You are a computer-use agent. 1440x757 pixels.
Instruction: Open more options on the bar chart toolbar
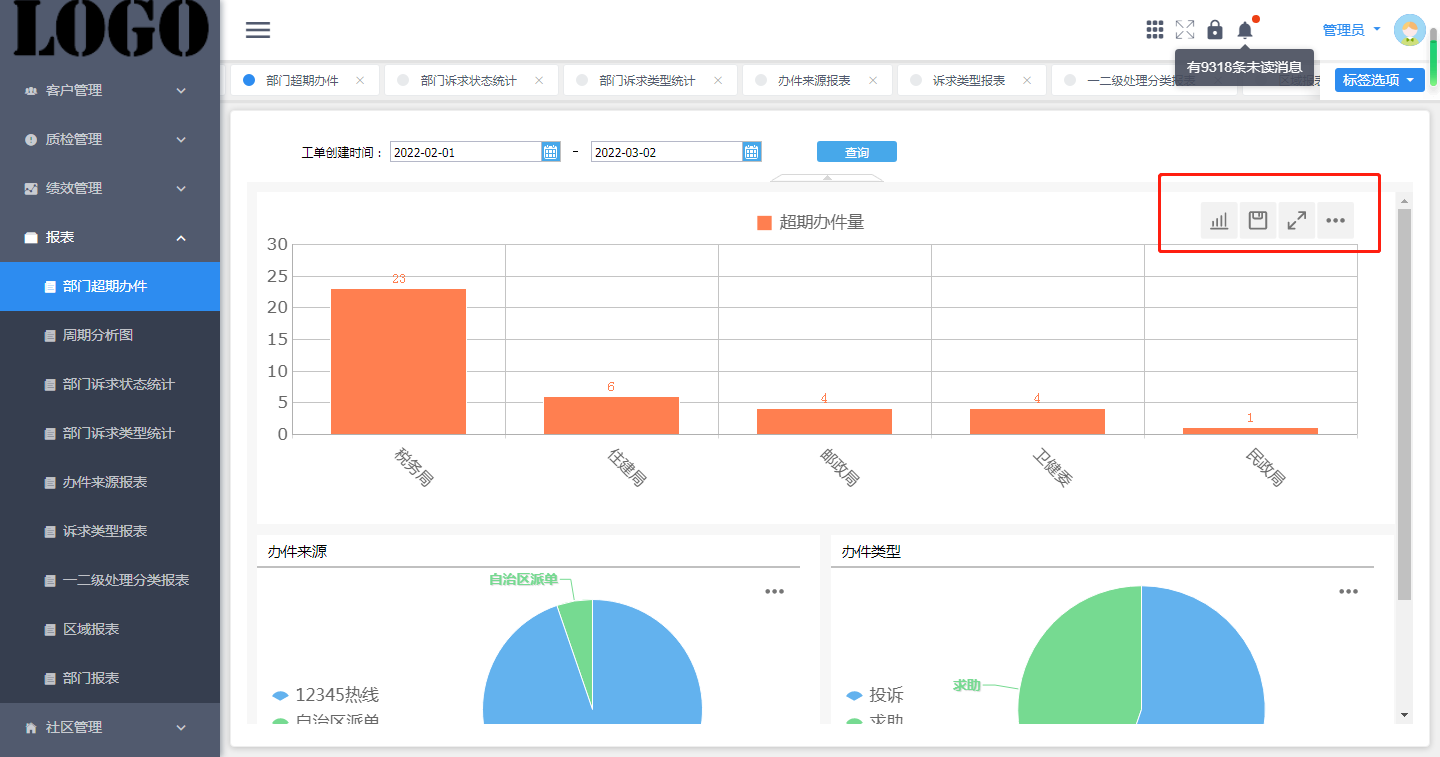1336,221
